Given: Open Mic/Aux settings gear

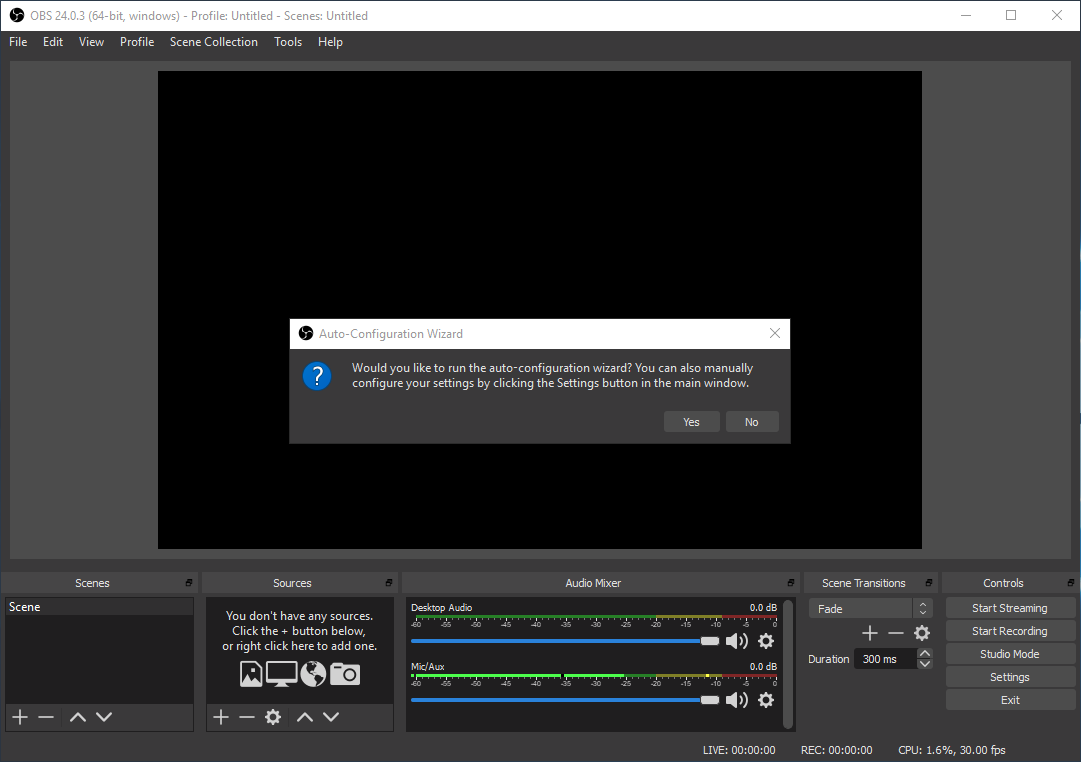Looking at the screenshot, I should point(766,700).
